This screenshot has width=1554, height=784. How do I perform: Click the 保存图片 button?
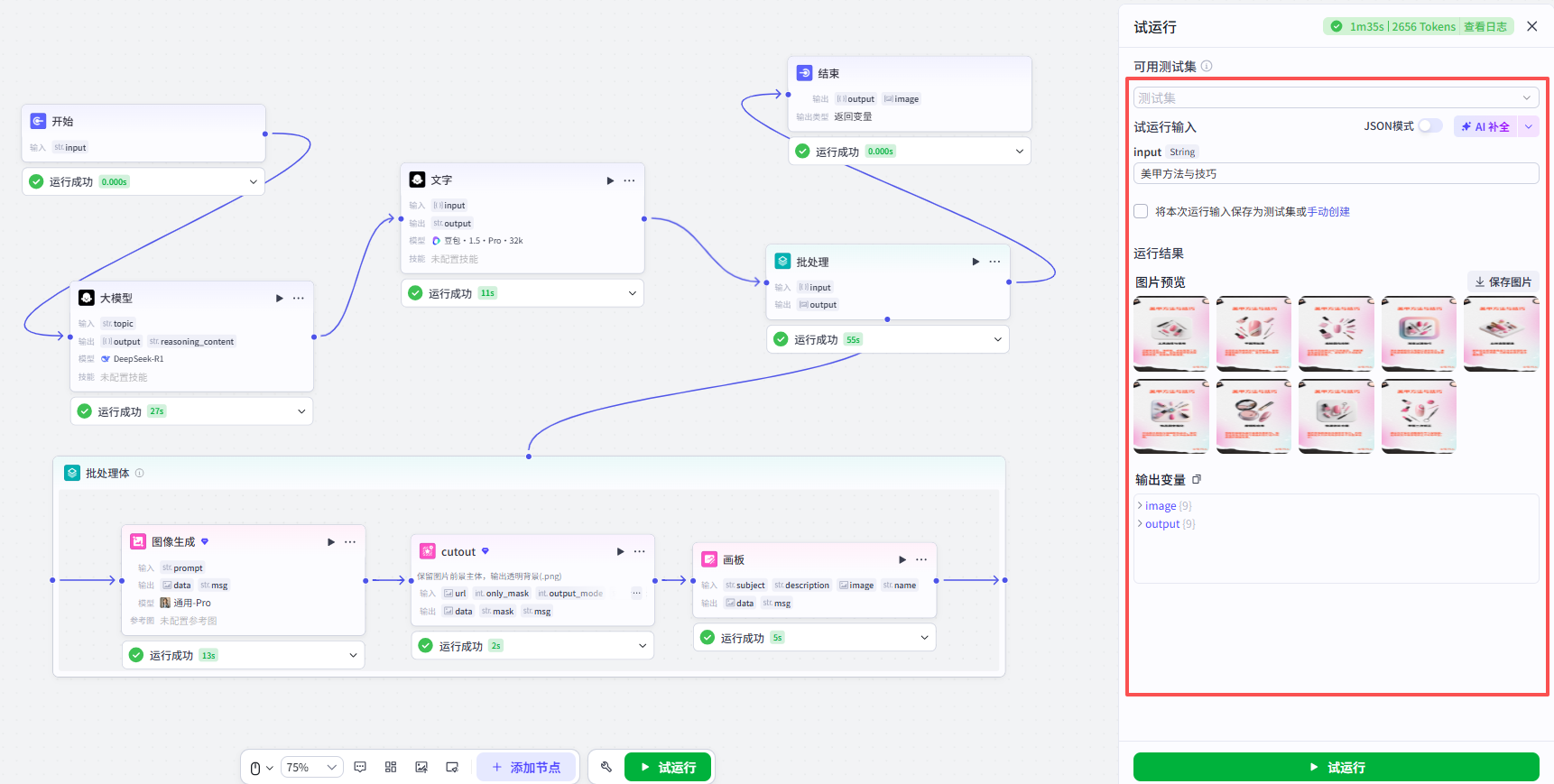click(x=1503, y=282)
